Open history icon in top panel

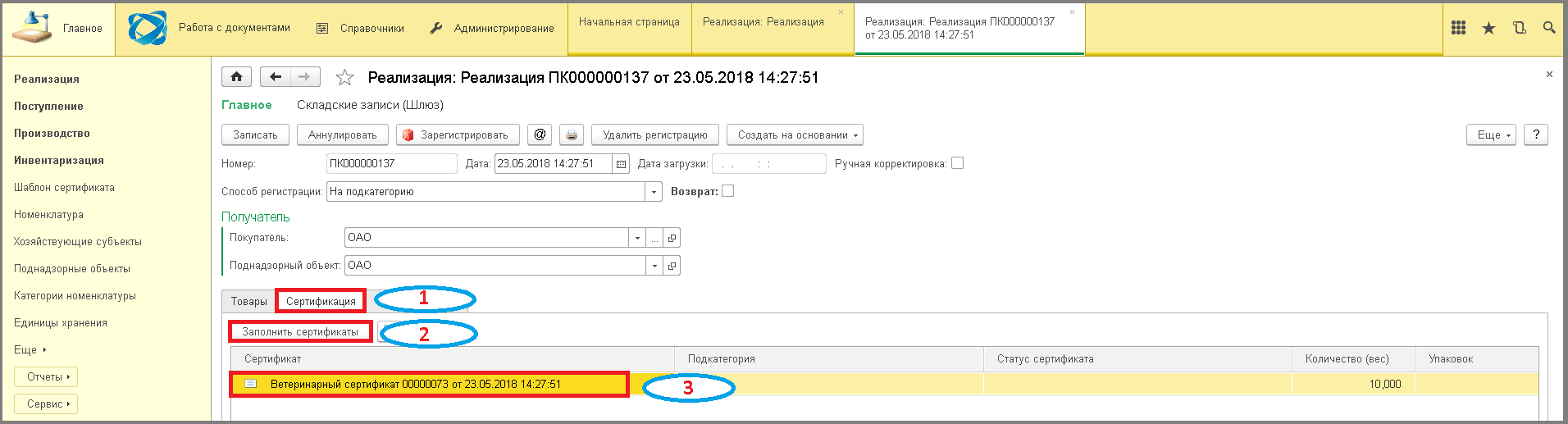pyautogui.click(x=1519, y=28)
